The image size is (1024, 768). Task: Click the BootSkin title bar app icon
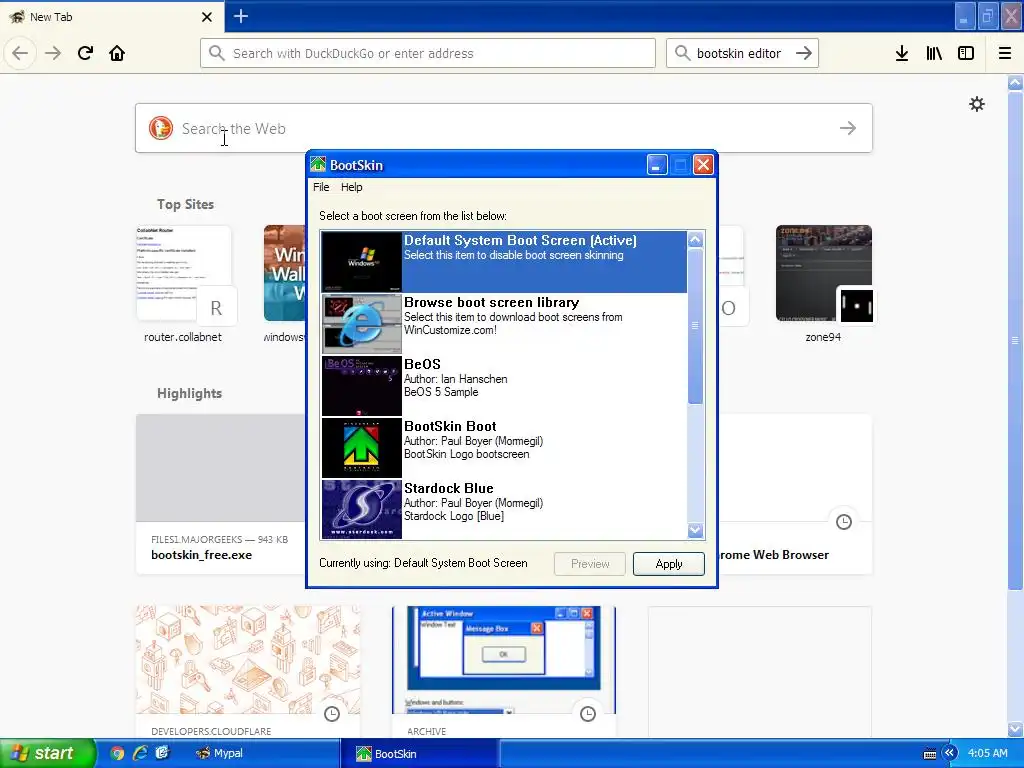(318, 165)
